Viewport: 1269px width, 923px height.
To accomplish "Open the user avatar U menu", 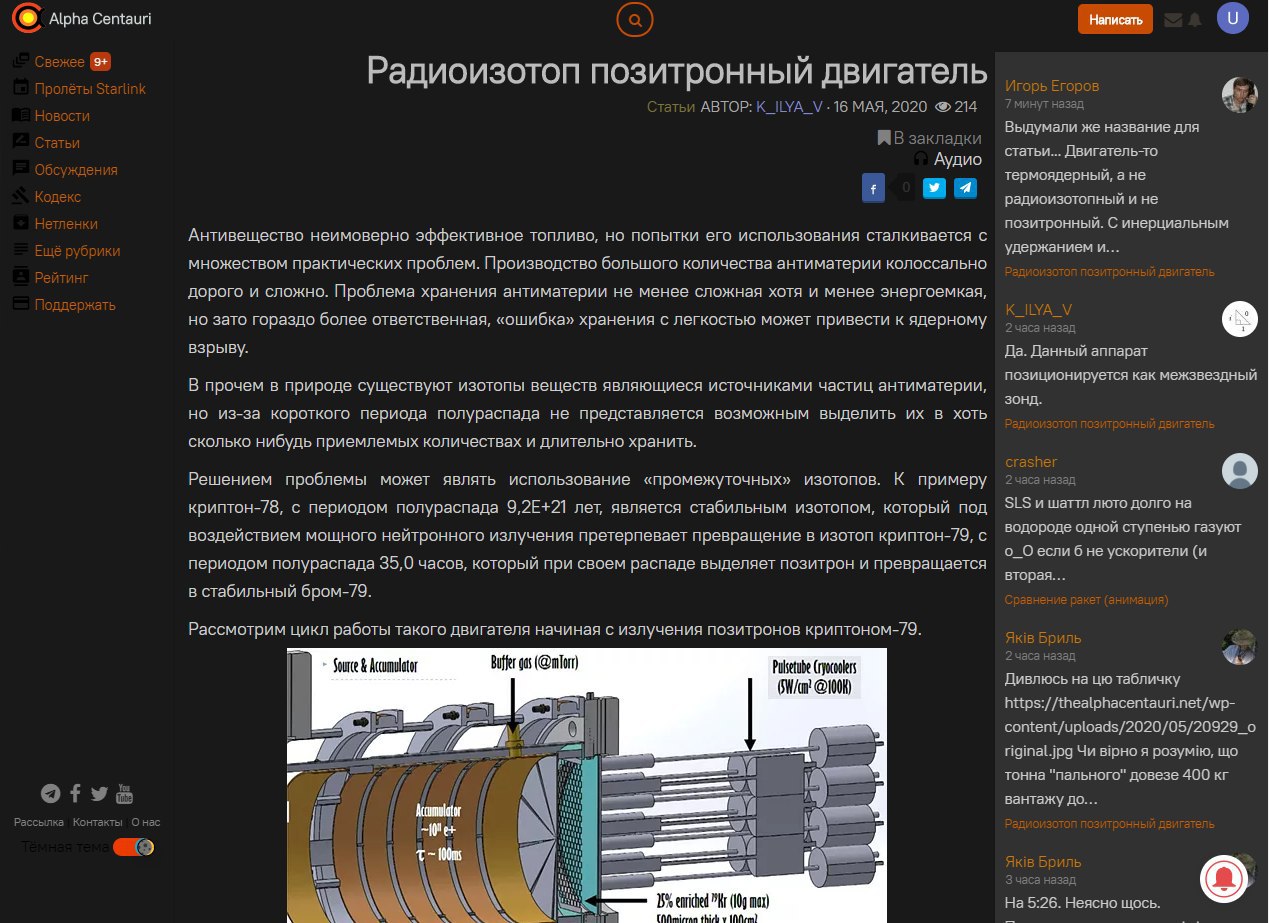I will [1232, 18].
